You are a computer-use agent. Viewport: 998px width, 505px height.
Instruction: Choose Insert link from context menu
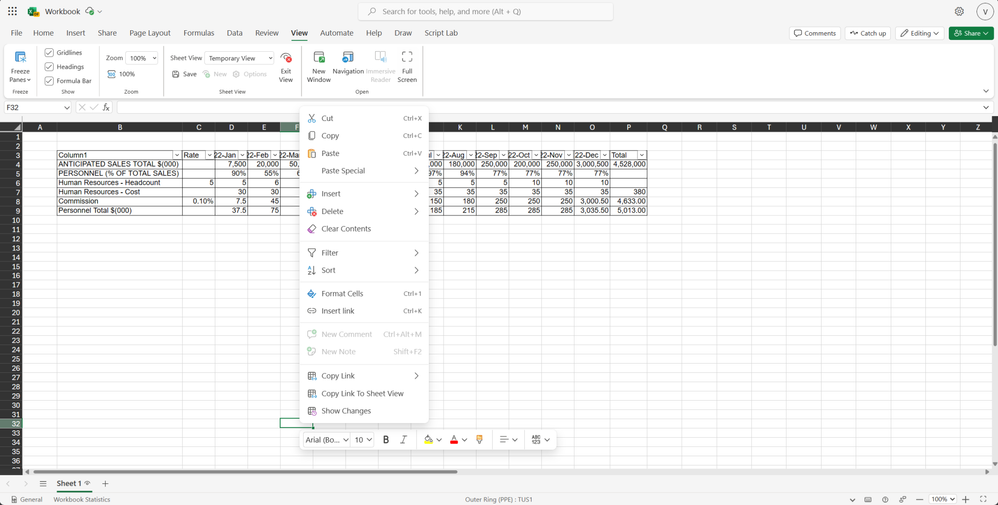tap(364, 311)
